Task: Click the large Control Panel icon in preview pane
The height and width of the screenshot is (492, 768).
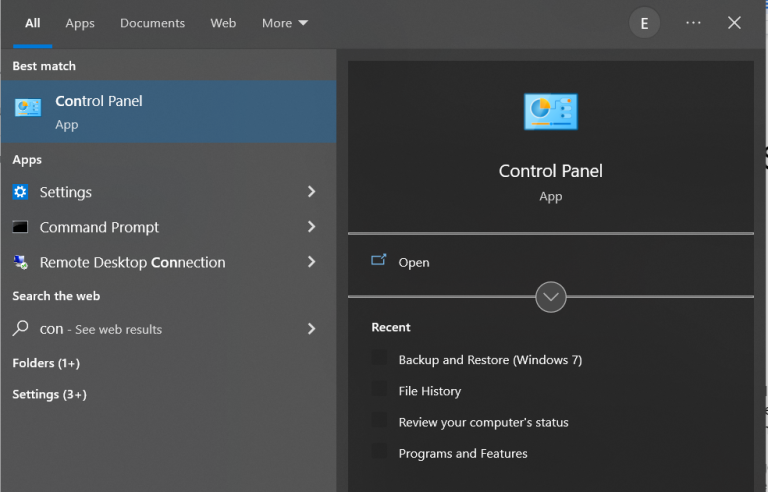Action: (551, 112)
